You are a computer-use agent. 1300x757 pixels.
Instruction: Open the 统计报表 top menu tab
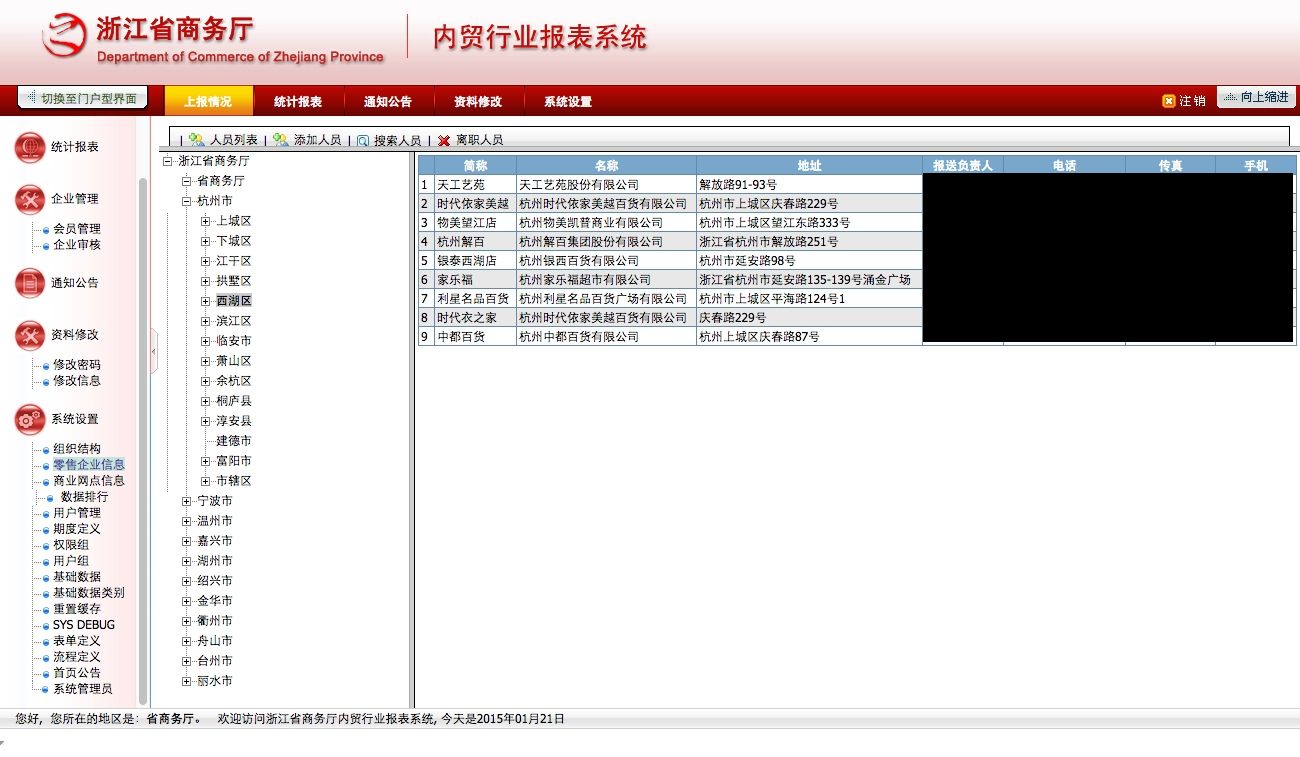point(298,101)
